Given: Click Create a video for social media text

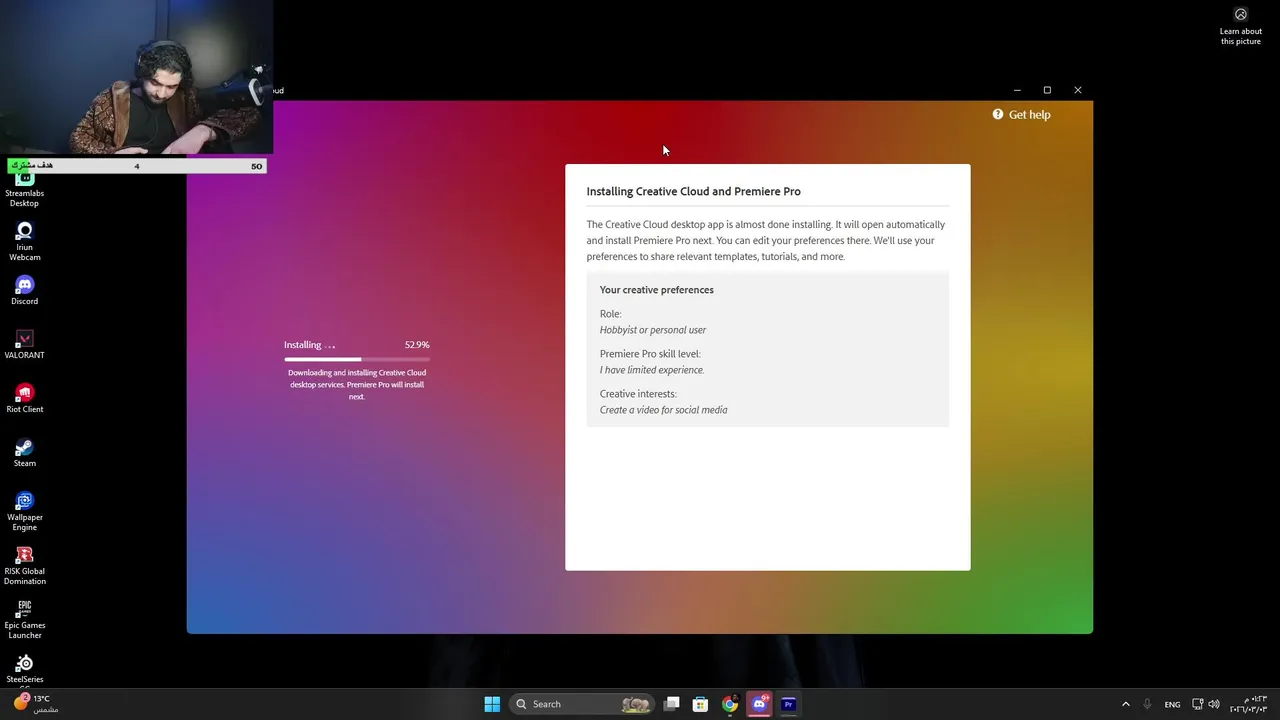Looking at the screenshot, I should pyautogui.click(x=664, y=410).
